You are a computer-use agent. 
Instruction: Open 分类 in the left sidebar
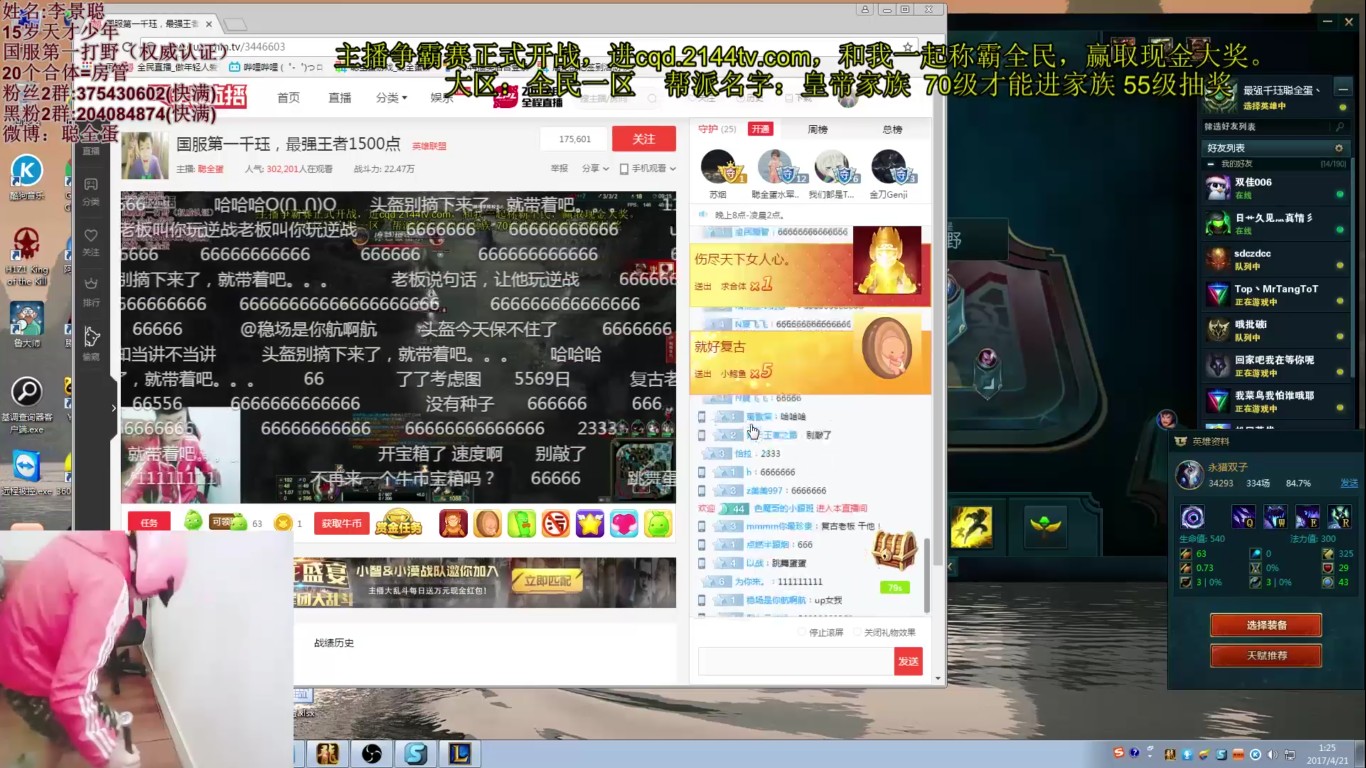click(91, 191)
